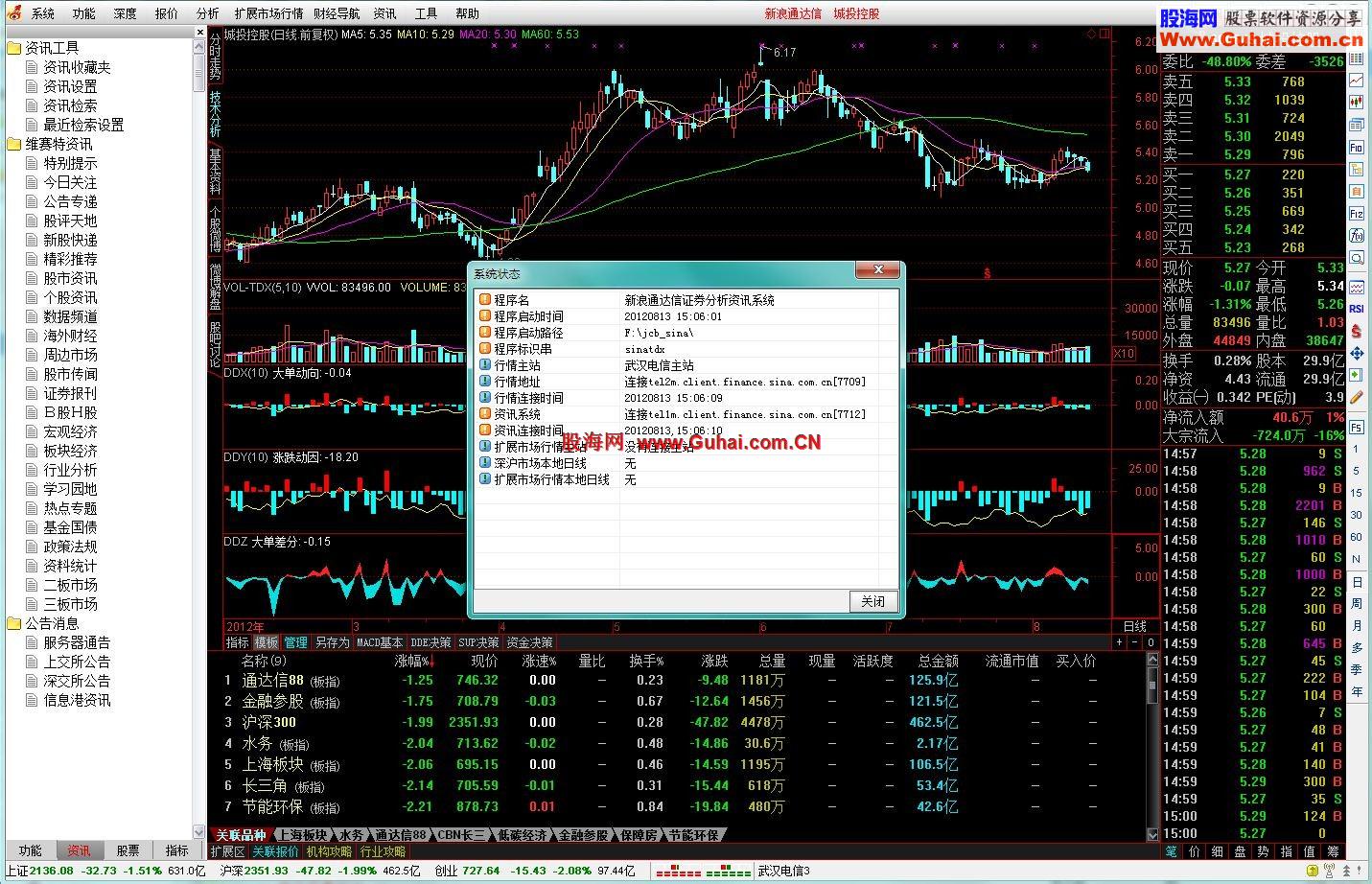1372x884 pixels.
Task: Open the 帮助 menu
Action: click(467, 13)
